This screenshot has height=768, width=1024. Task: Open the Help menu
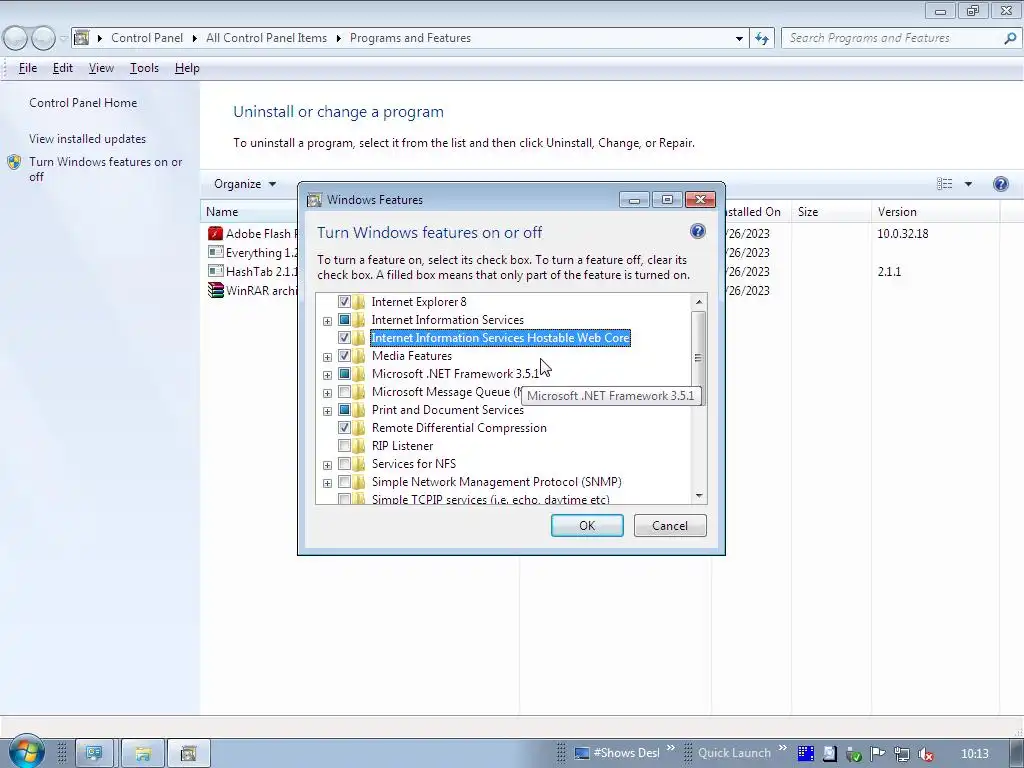click(x=187, y=68)
